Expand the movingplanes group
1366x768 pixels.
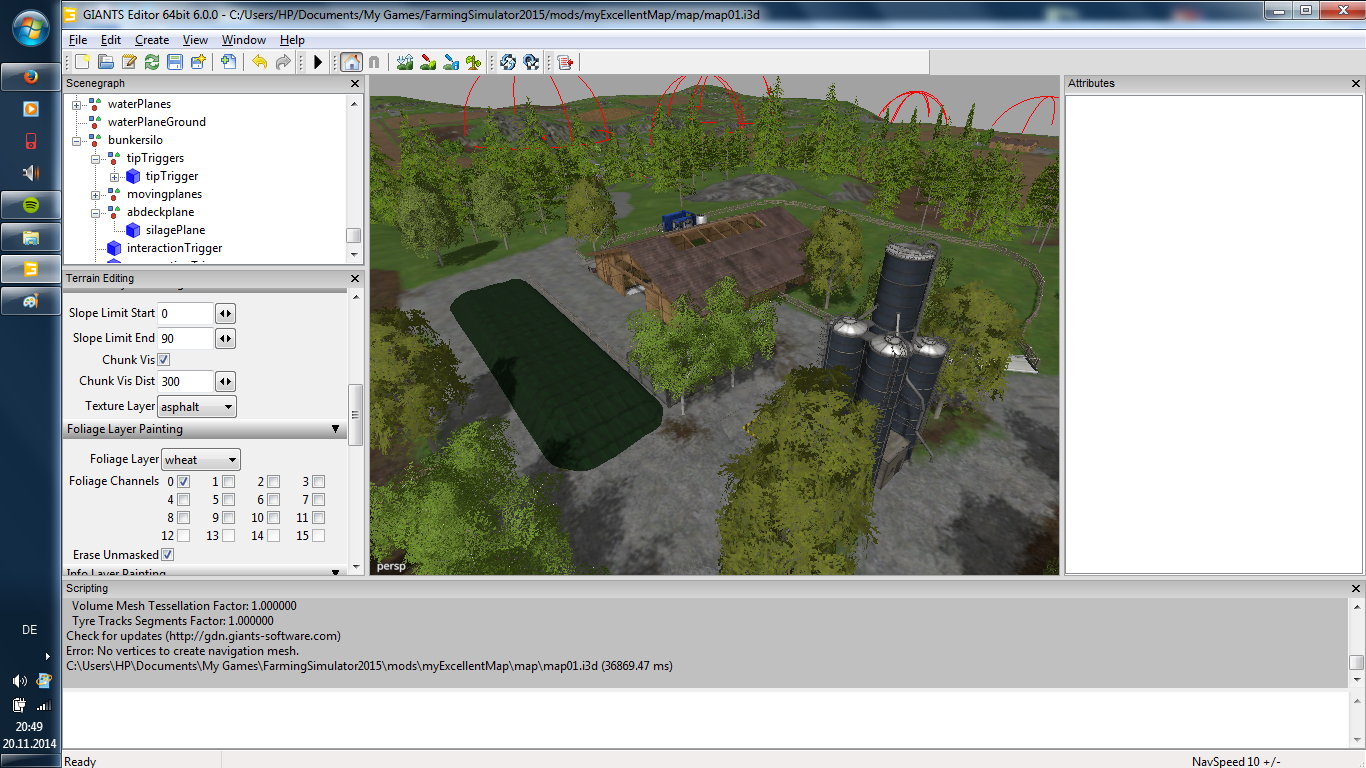point(95,194)
